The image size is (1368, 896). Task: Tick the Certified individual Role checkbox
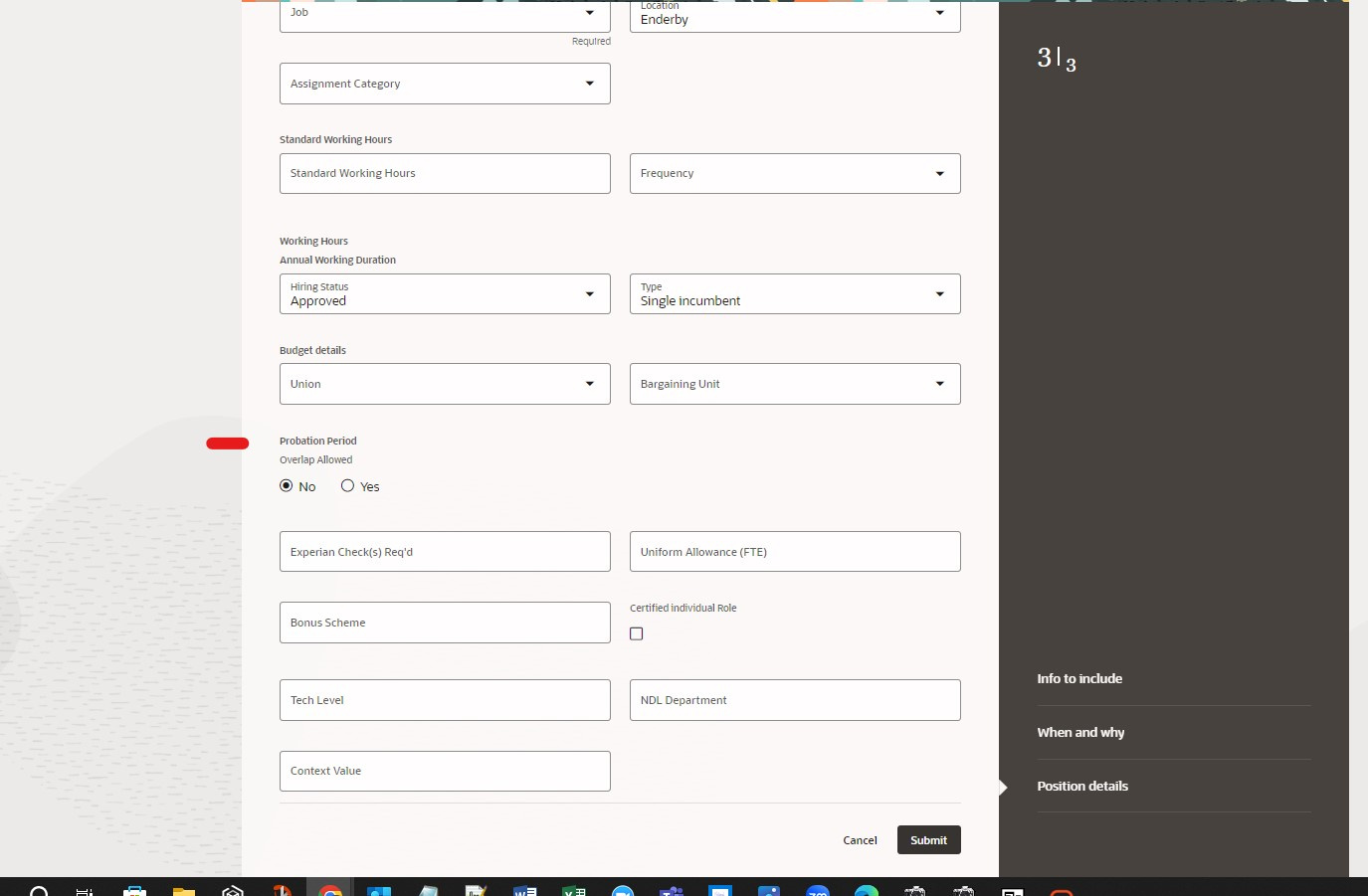637,633
